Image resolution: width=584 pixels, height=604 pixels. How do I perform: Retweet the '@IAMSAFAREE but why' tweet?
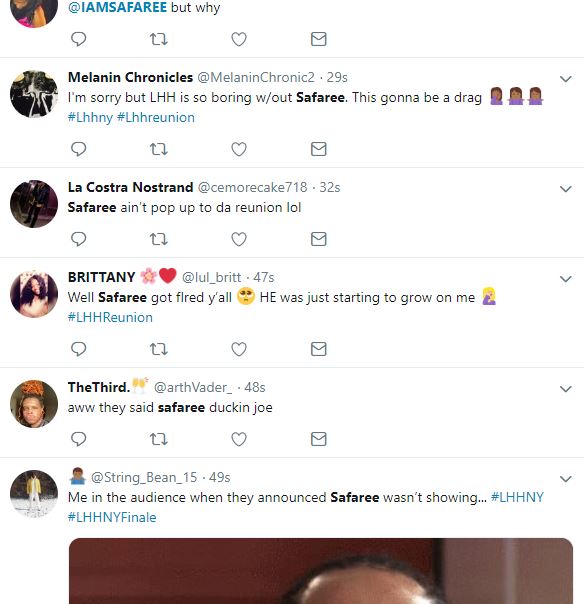(x=158, y=39)
